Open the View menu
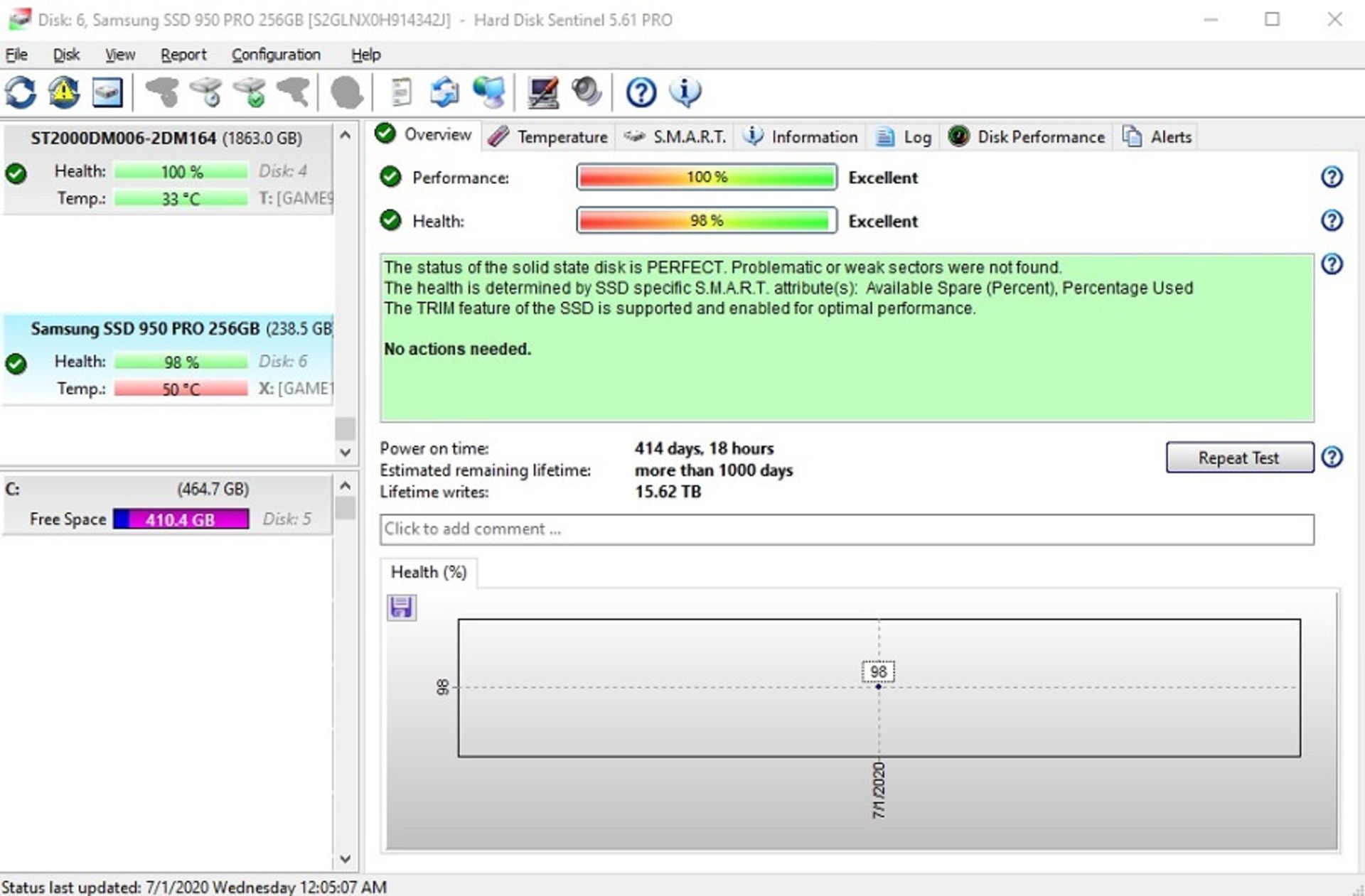Image resolution: width=1365 pixels, height=896 pixels. pos(120,55)
